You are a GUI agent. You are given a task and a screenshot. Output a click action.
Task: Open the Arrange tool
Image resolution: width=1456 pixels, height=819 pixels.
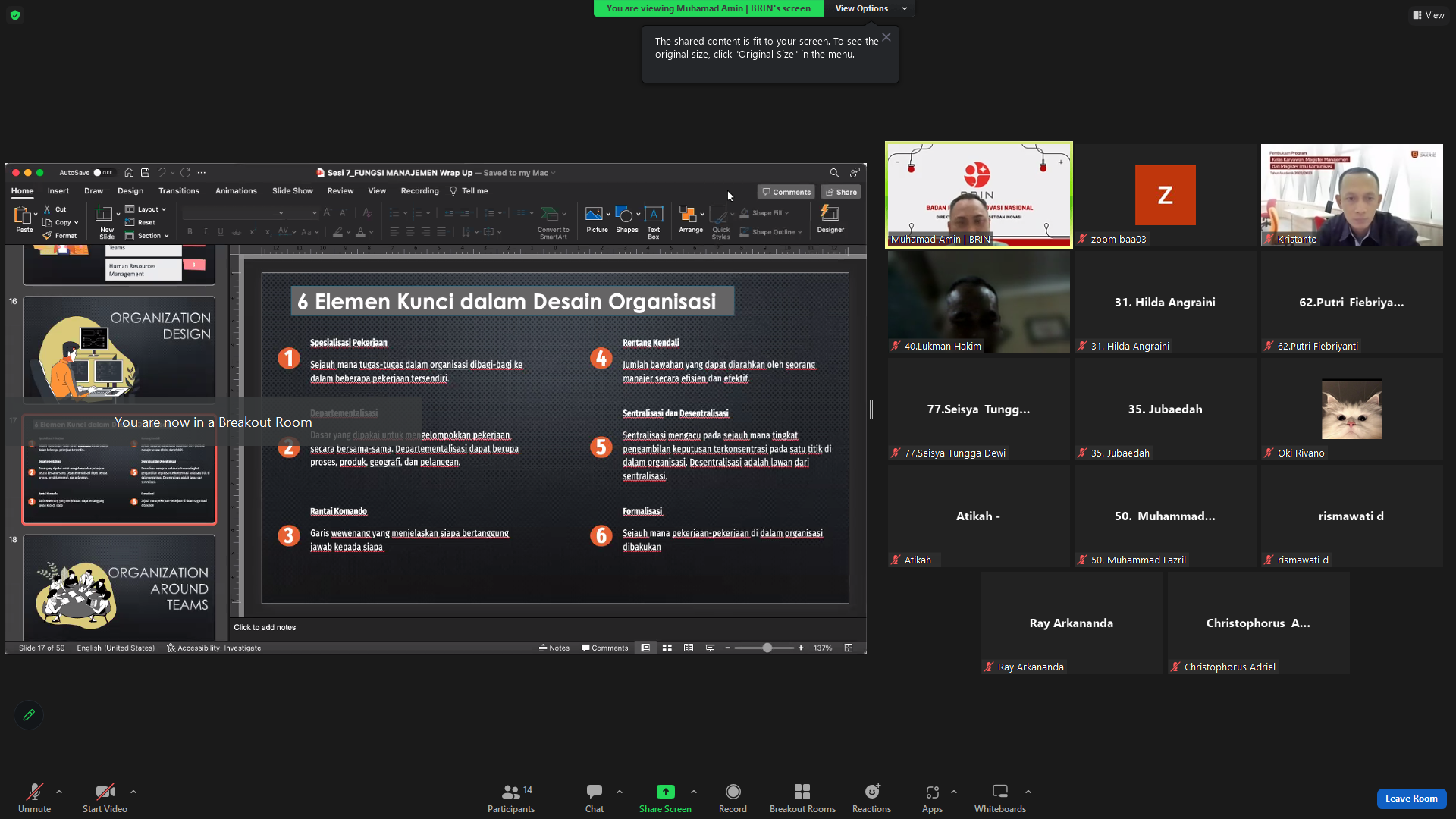pos(691,219)
